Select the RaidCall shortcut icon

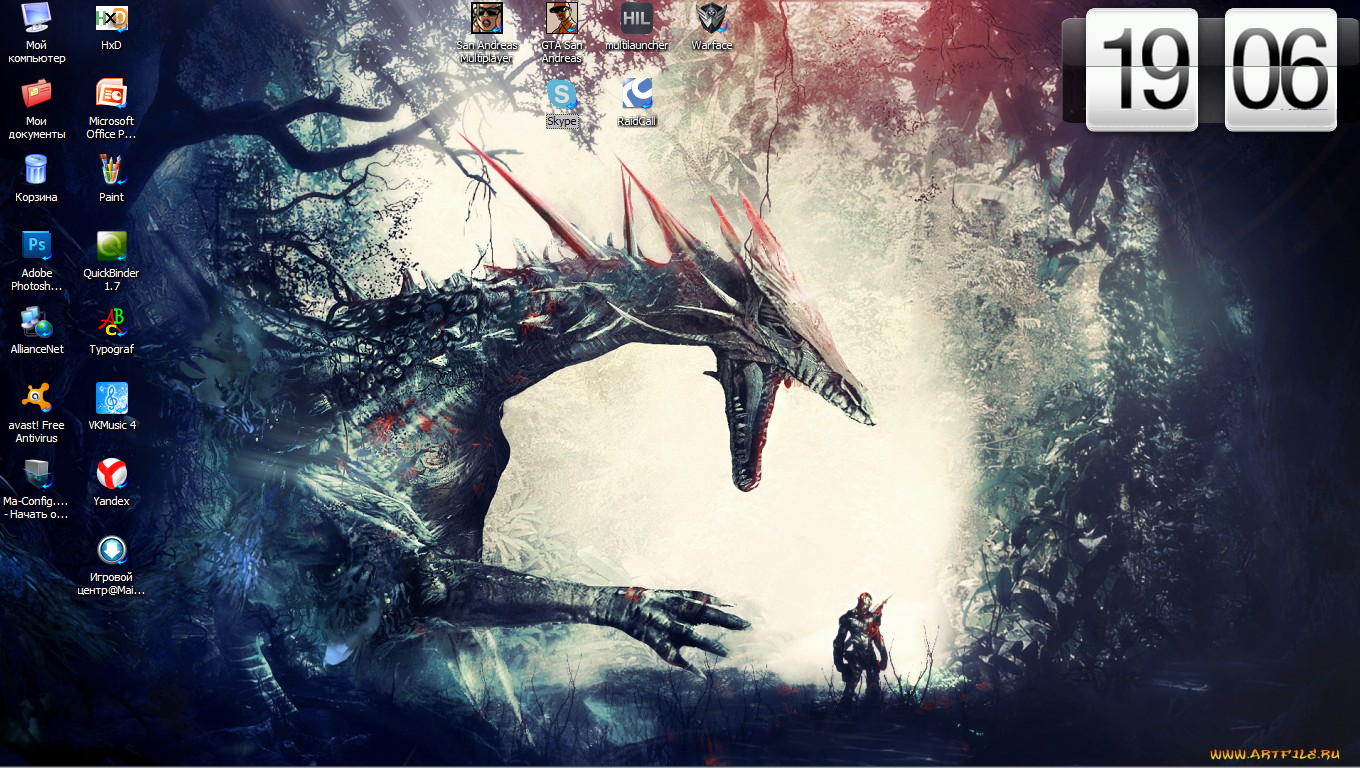637,94
